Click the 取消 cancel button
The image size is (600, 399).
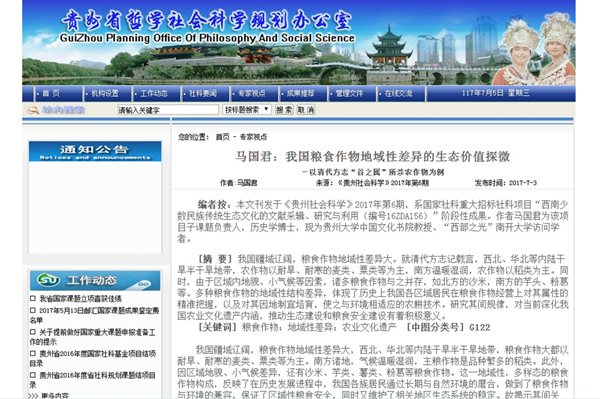pyautogui.click(x=306, y=110)
